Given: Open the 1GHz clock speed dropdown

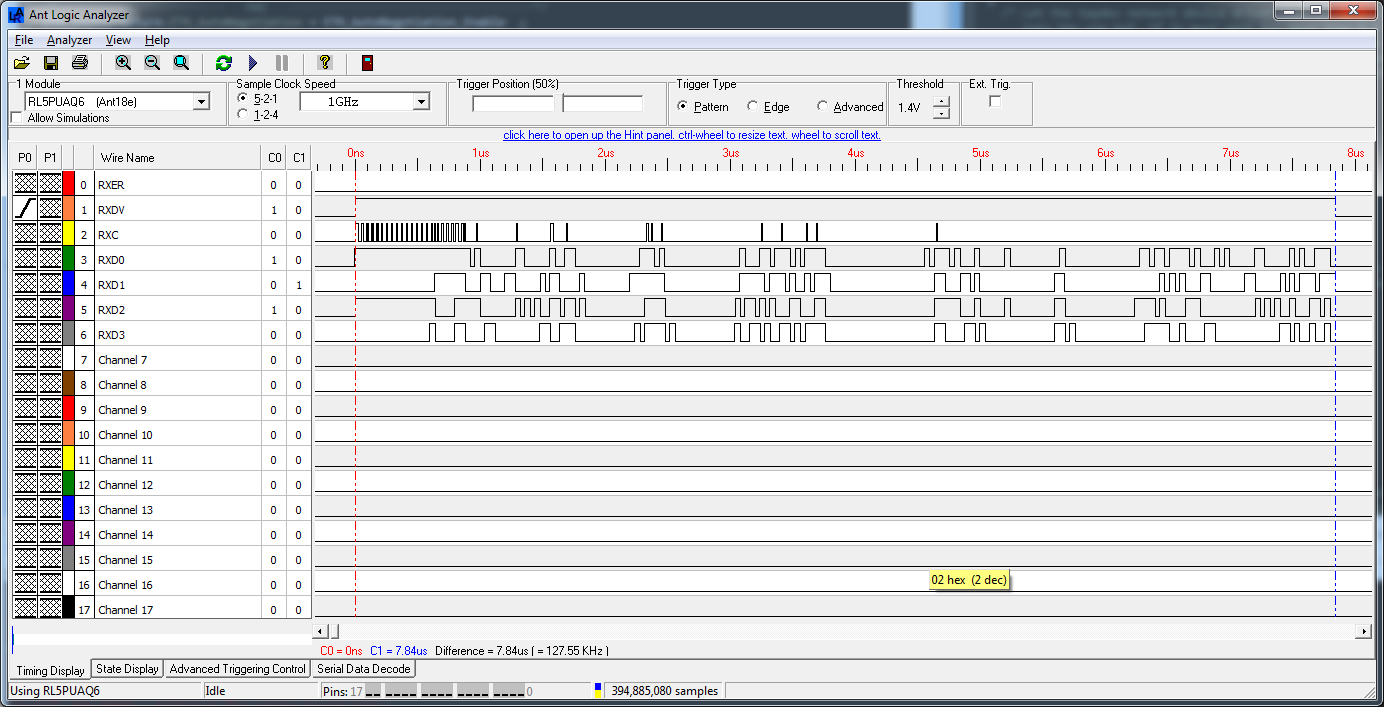Looking at the screenshot, I should tap(421, 102).
